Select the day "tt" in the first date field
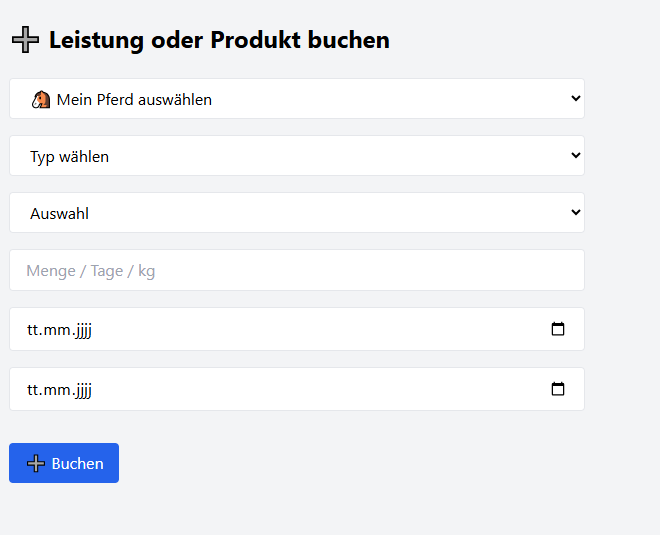660x535 pixels. pyautogui.click(x=34, y=329)
